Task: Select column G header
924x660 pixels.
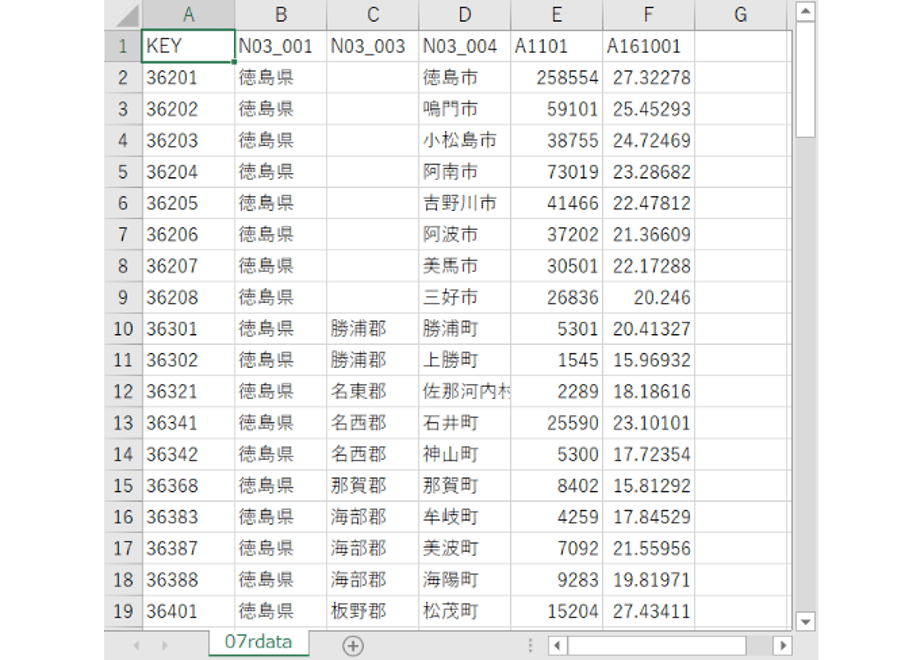Action: [x=741, y=15]
